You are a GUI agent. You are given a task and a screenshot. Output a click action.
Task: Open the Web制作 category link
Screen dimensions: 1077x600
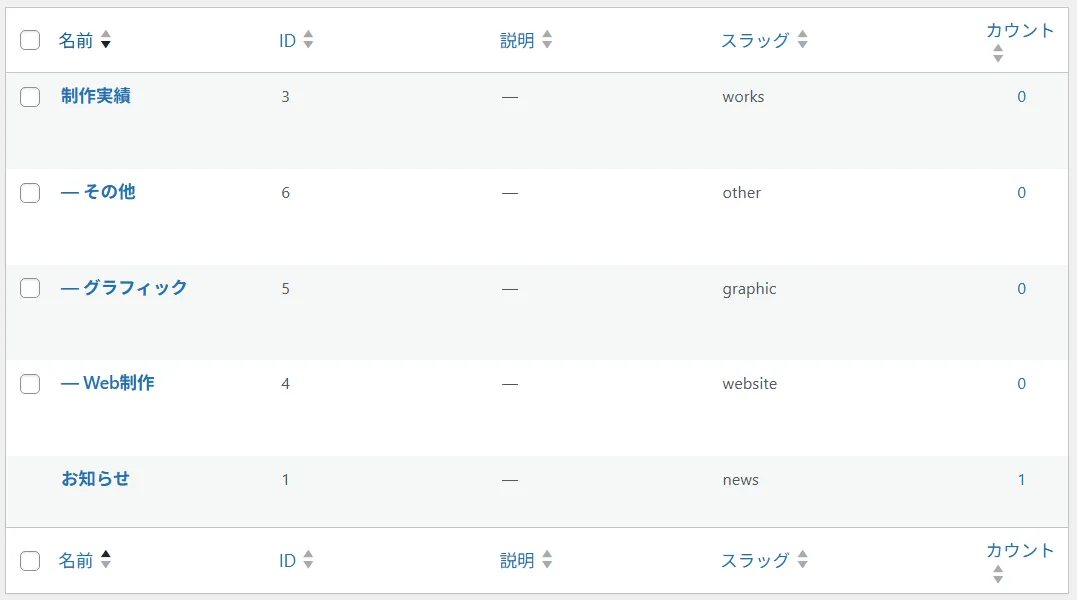109,383
